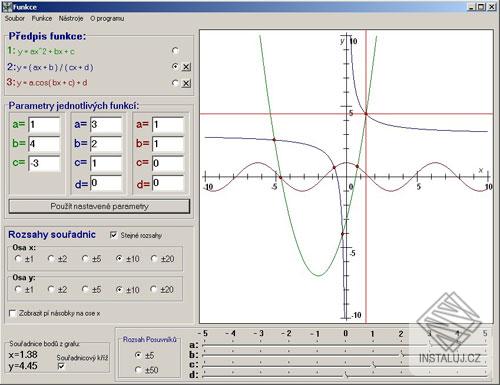
Task: Close the Funkce window
Action: pos(492,6)
